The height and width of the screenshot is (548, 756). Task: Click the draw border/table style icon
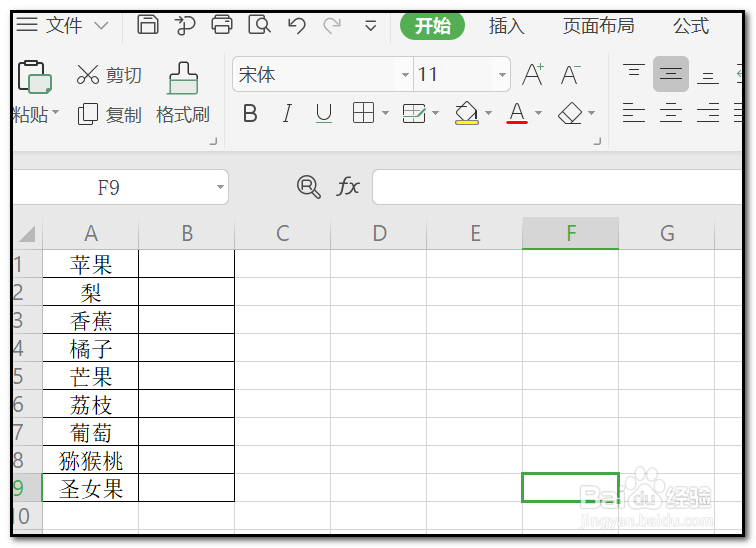[414, 114]
